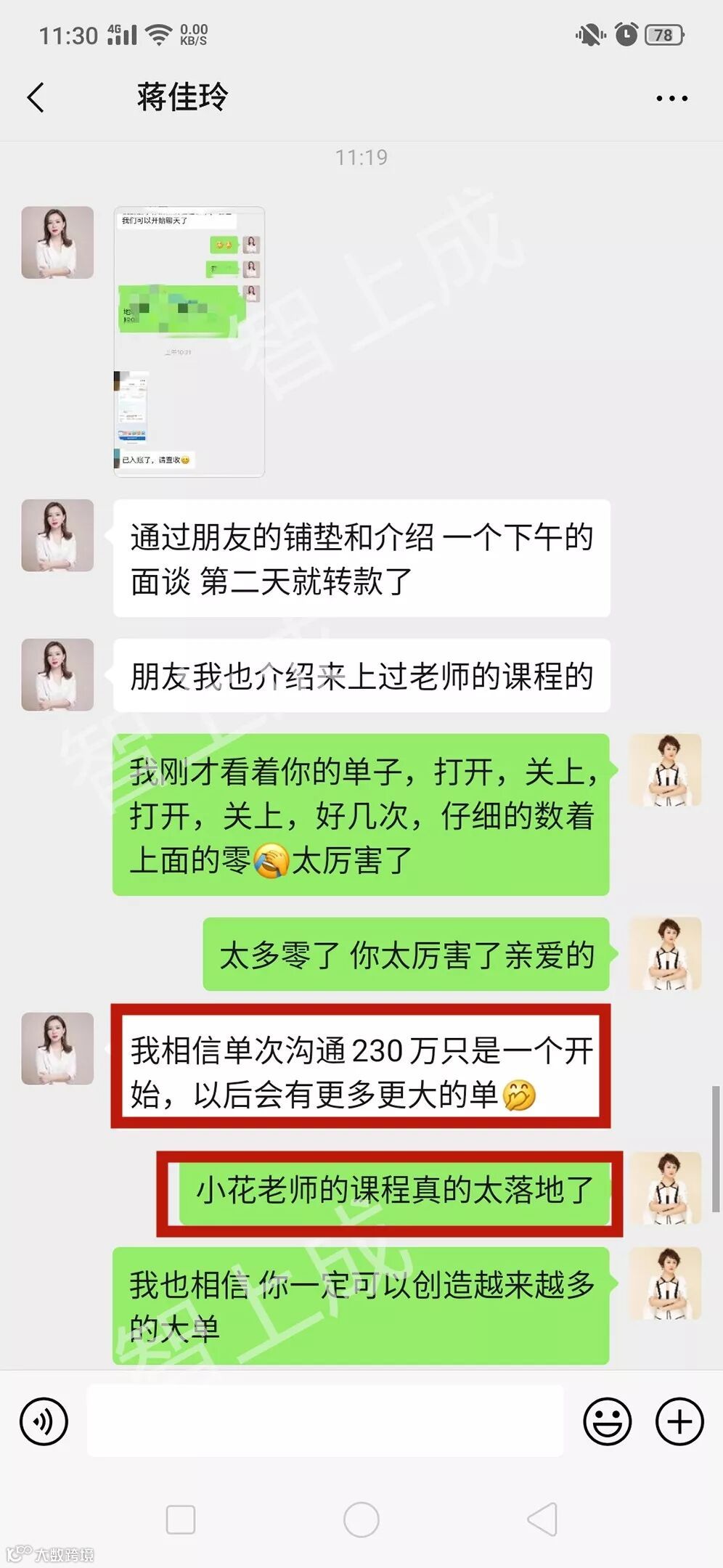Screen dimensions: 723x1568
Task: Open the plus attachments menu
Action: [x=679, y=1421]
